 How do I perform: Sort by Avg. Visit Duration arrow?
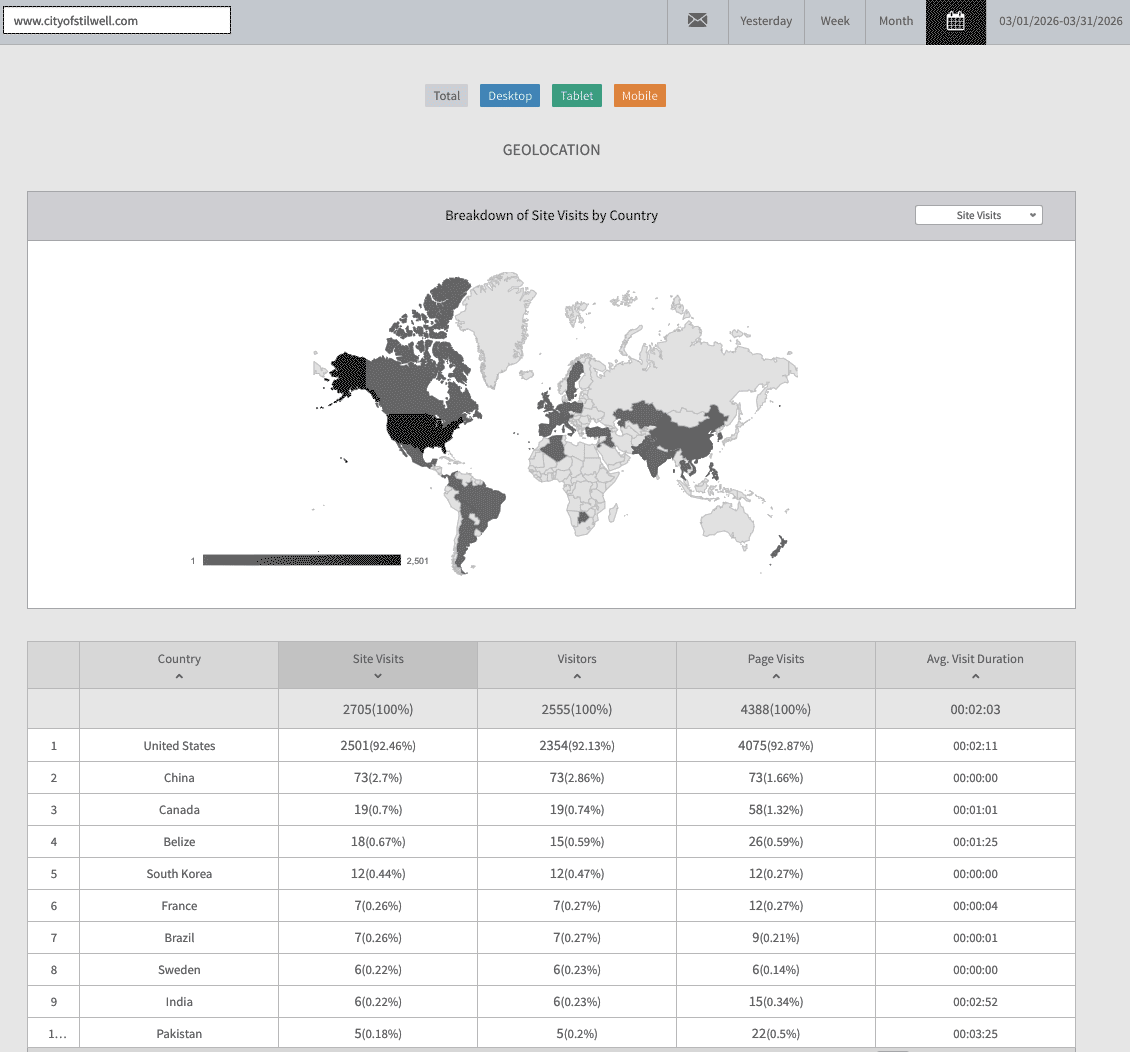coord(975,677)
